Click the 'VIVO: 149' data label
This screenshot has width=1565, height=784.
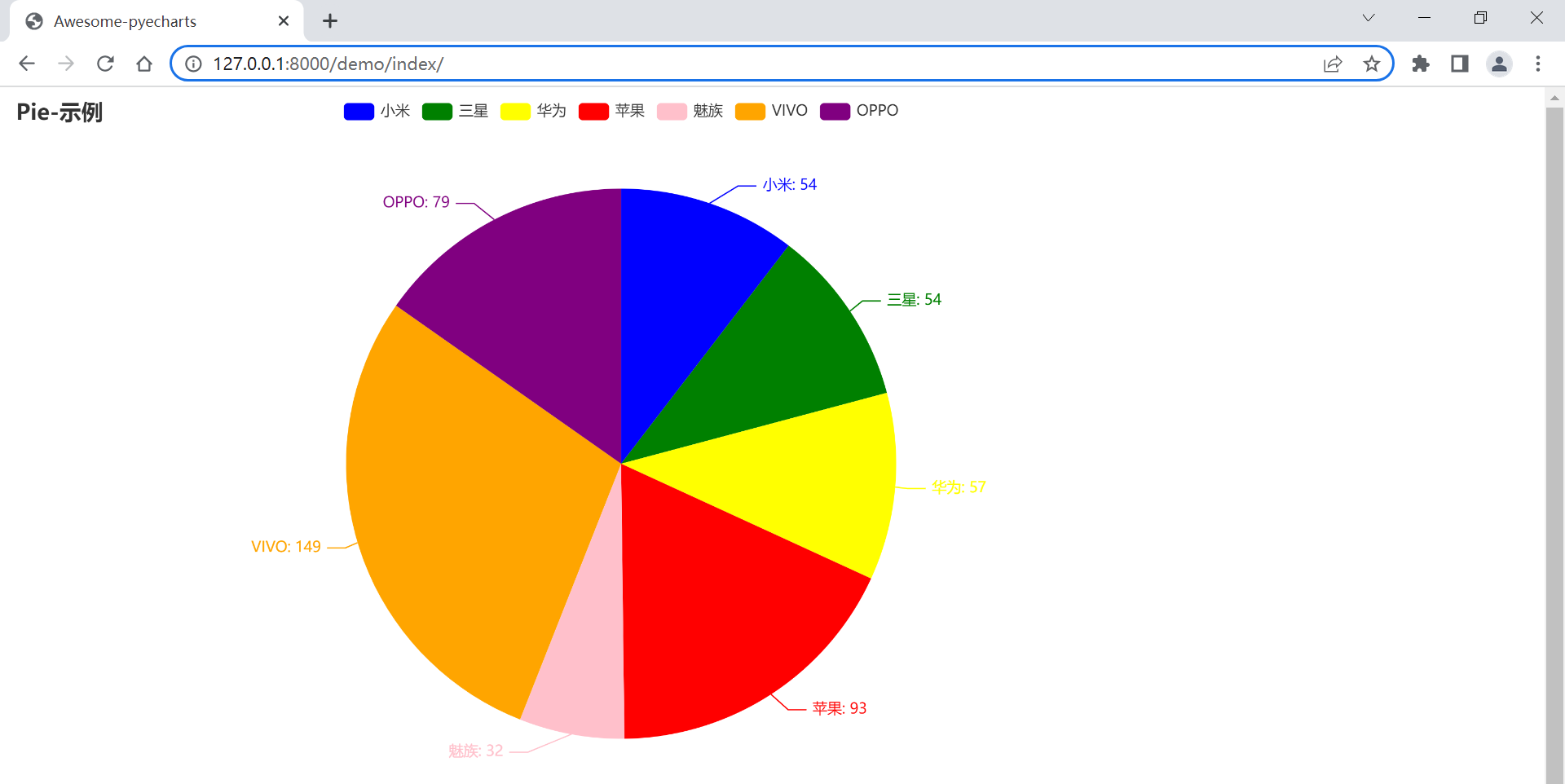click(286, 547)
